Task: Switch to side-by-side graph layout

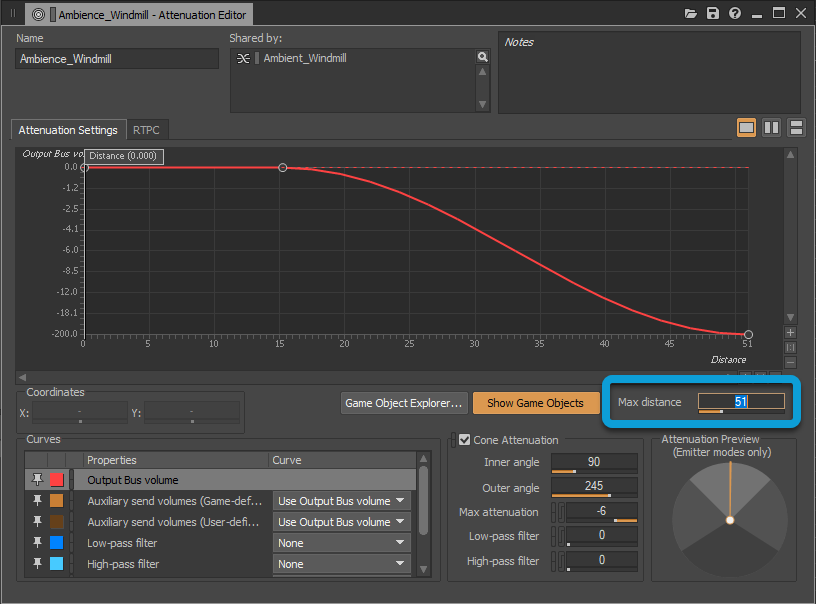Action: pyautogui.click(x=772, y=127)
